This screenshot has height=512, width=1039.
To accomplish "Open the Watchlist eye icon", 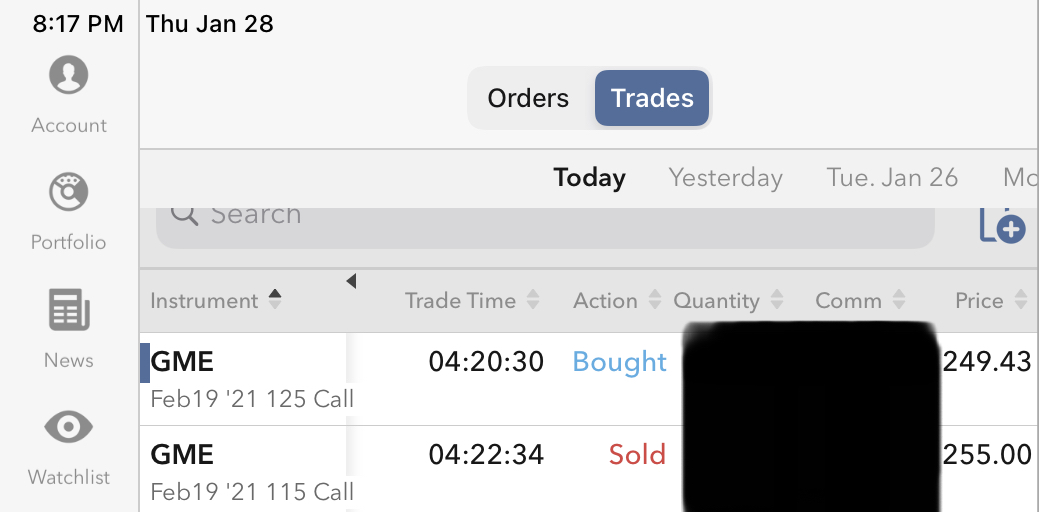I will click(x=68, y=428).
